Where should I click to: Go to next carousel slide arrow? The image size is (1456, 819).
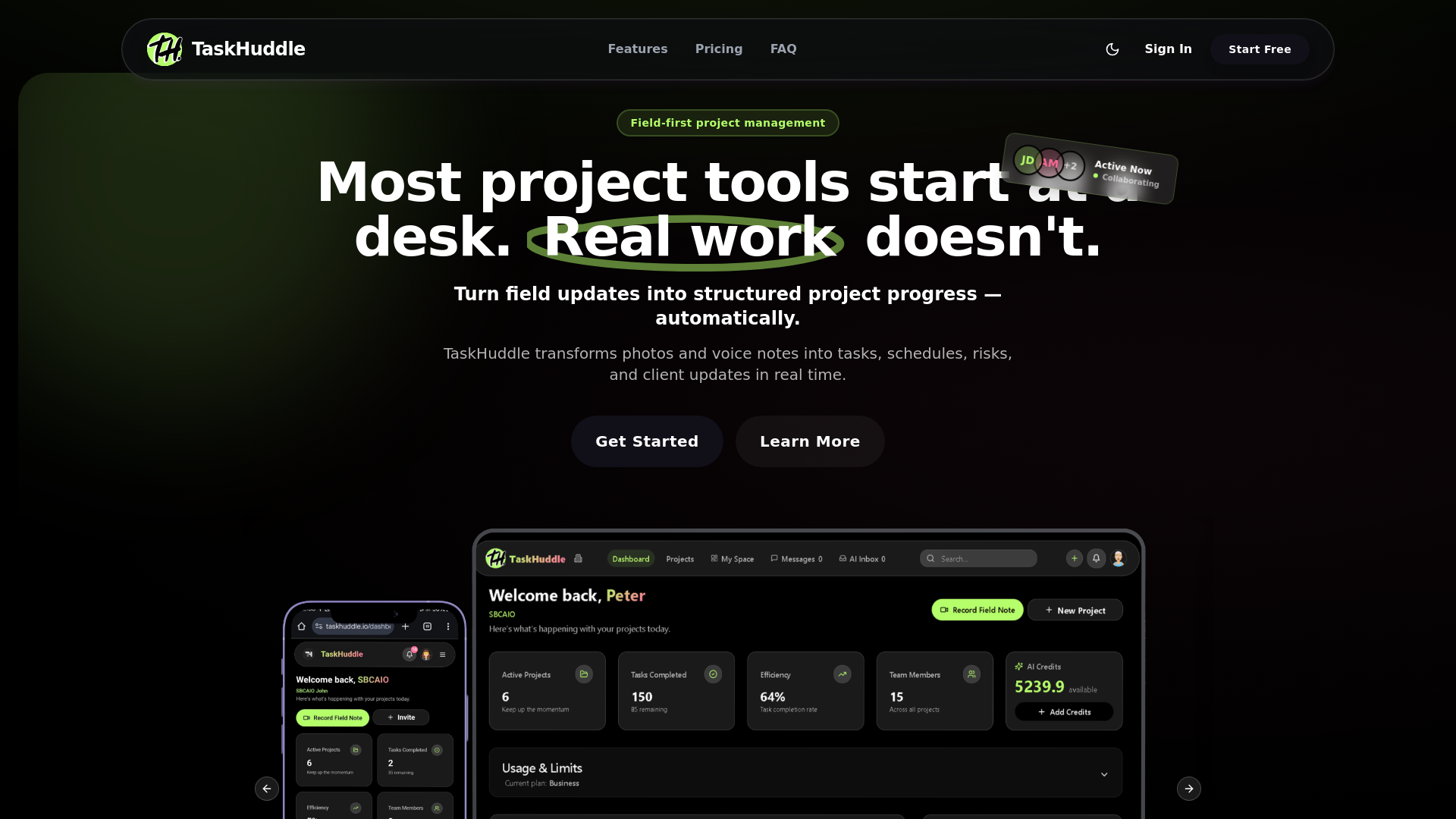tap(1188, 789)
